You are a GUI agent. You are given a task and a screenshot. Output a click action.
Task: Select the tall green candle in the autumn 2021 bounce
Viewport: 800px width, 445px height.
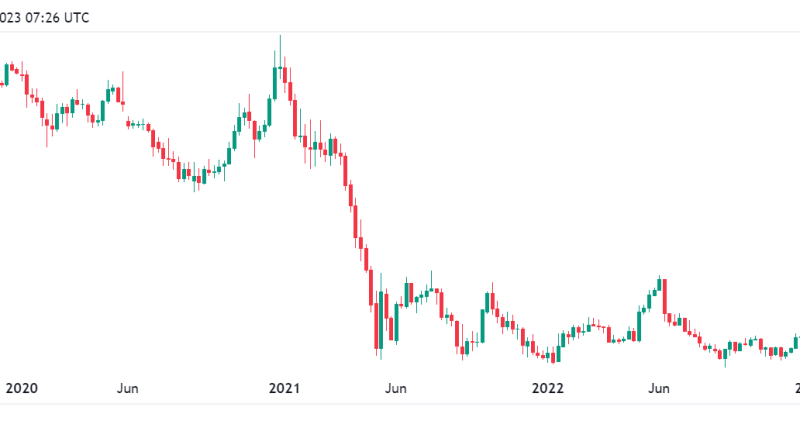[483, 326]
